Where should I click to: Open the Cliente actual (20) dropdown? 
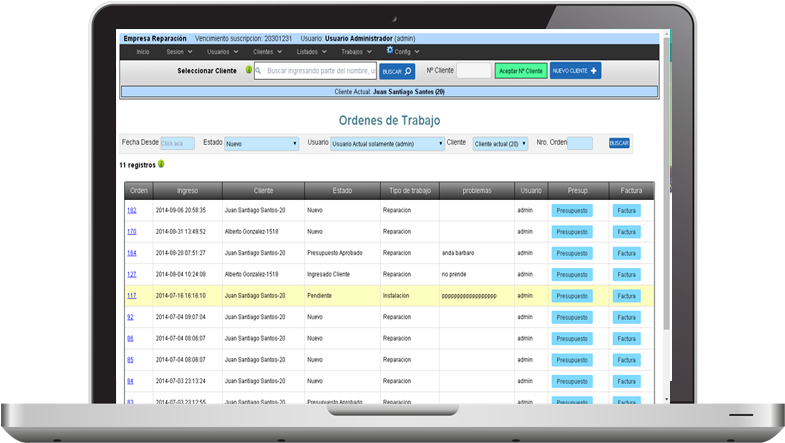pyautogui.click(x=500, y=143)
